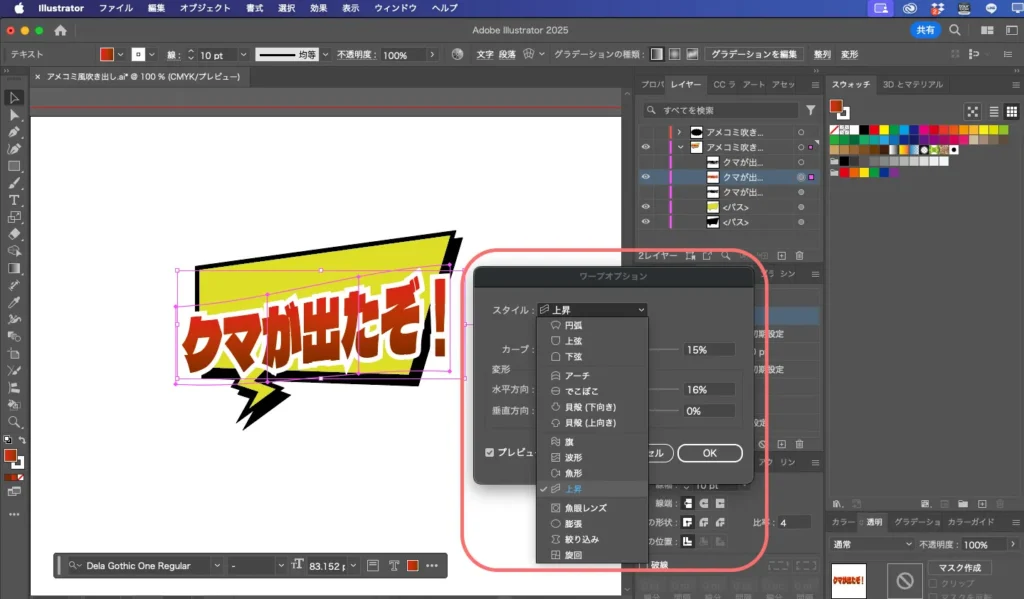Delete selected layer with trash icon
The width and height of the screenshot is (1024, 599).
798,254
